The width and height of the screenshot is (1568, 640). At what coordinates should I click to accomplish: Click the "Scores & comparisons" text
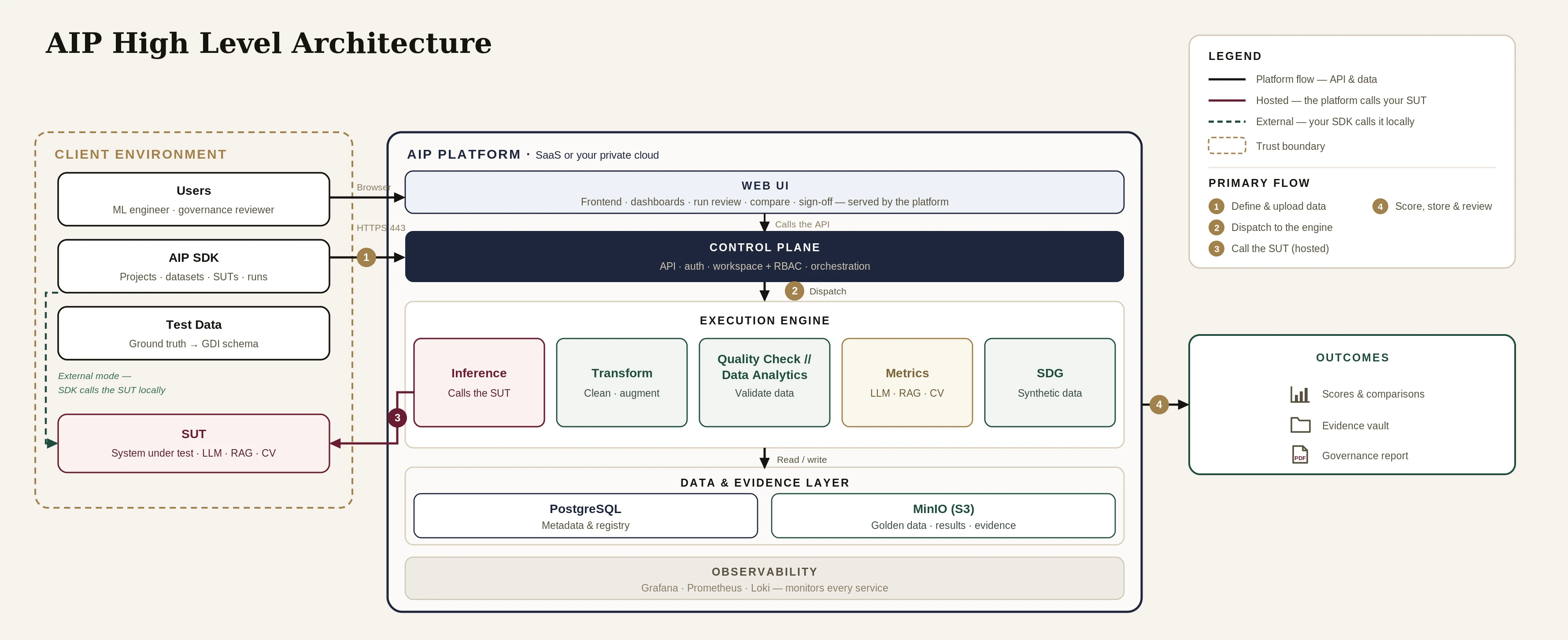[x=1372, y=394]
